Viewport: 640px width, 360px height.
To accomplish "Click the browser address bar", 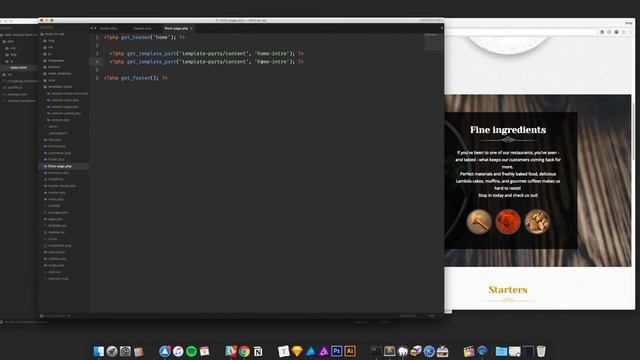I will pyautogui.click(x=521, y=32).
